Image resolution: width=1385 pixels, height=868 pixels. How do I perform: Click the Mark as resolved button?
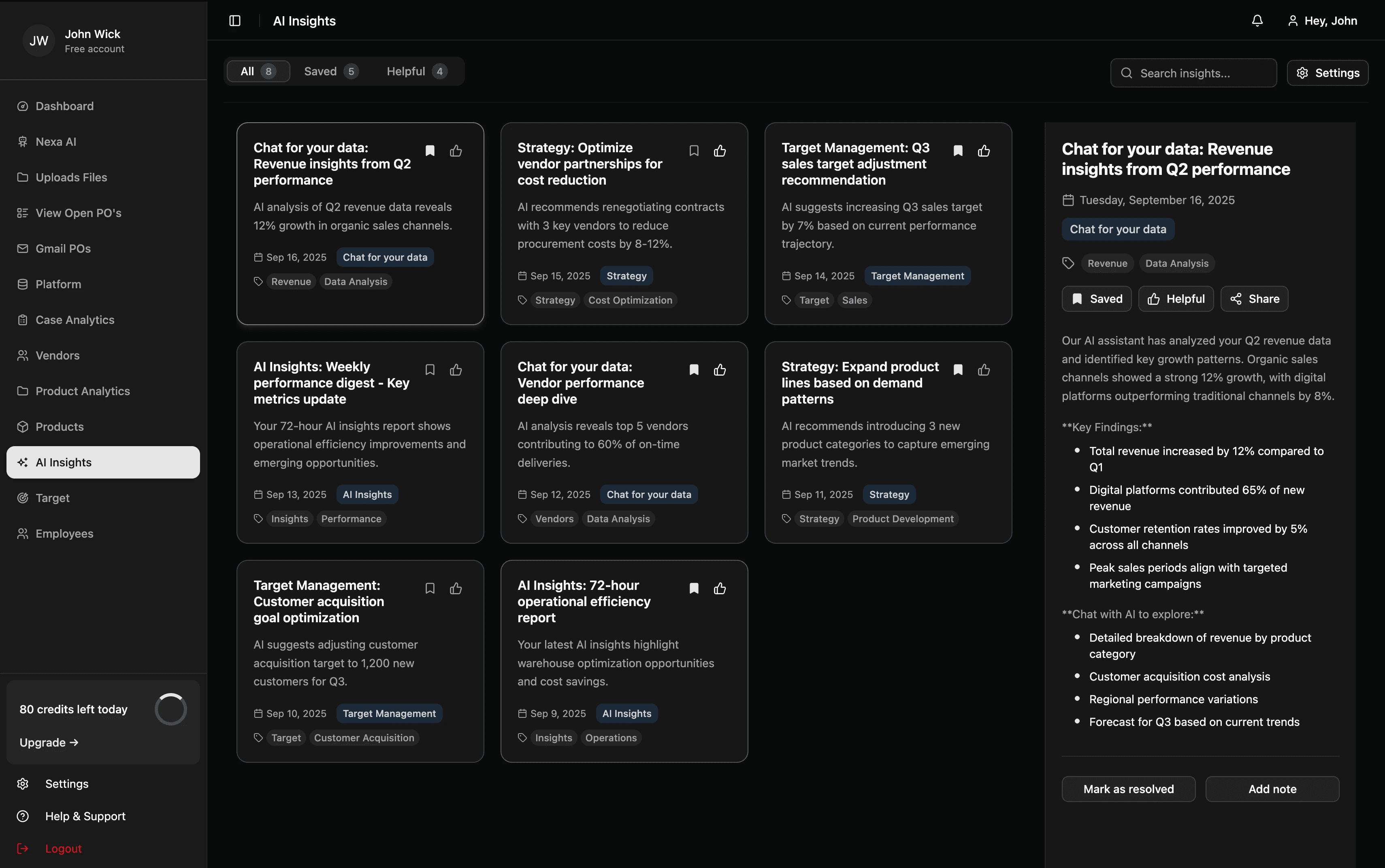(x=1128, y=789)
